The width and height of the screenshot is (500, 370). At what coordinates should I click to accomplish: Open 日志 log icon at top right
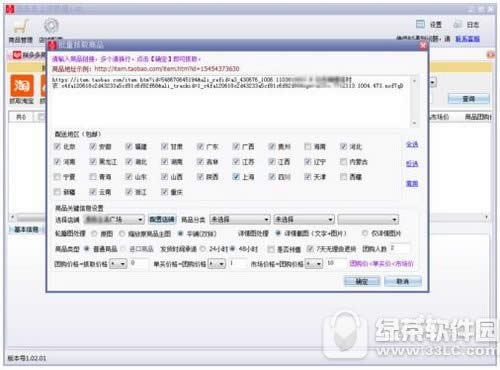(x=458, y=24)
